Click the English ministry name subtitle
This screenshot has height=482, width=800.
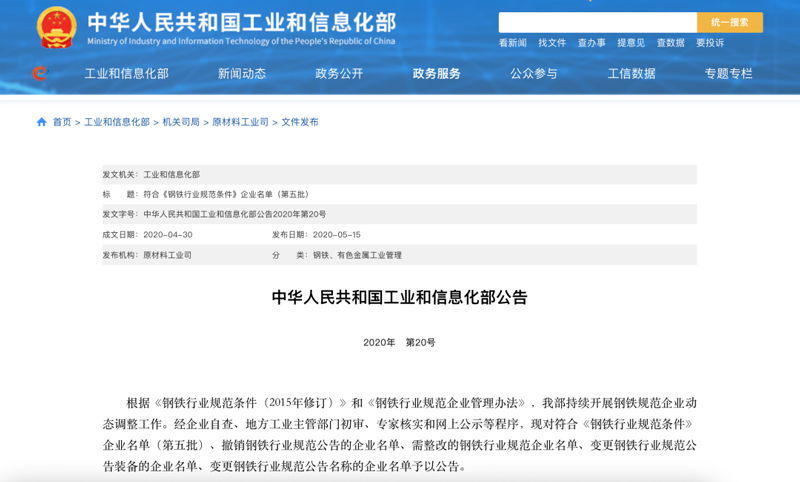(241, 41)
